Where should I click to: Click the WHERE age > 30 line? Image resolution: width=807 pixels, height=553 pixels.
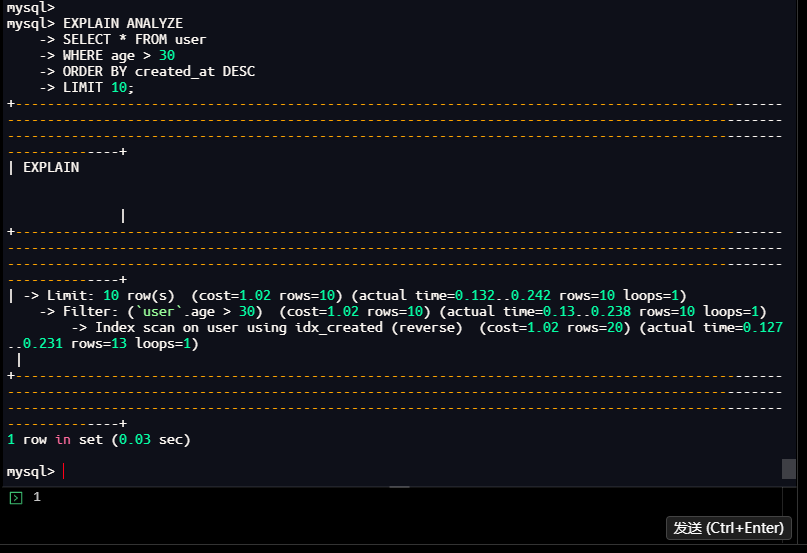(x=107, y=56)
